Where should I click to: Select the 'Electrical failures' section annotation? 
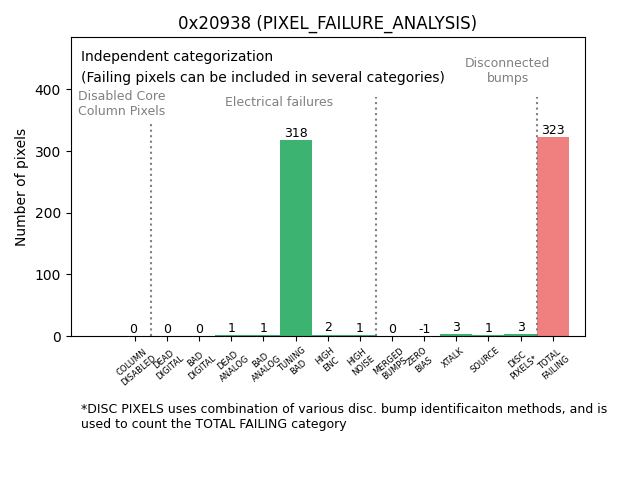[279, 102]
